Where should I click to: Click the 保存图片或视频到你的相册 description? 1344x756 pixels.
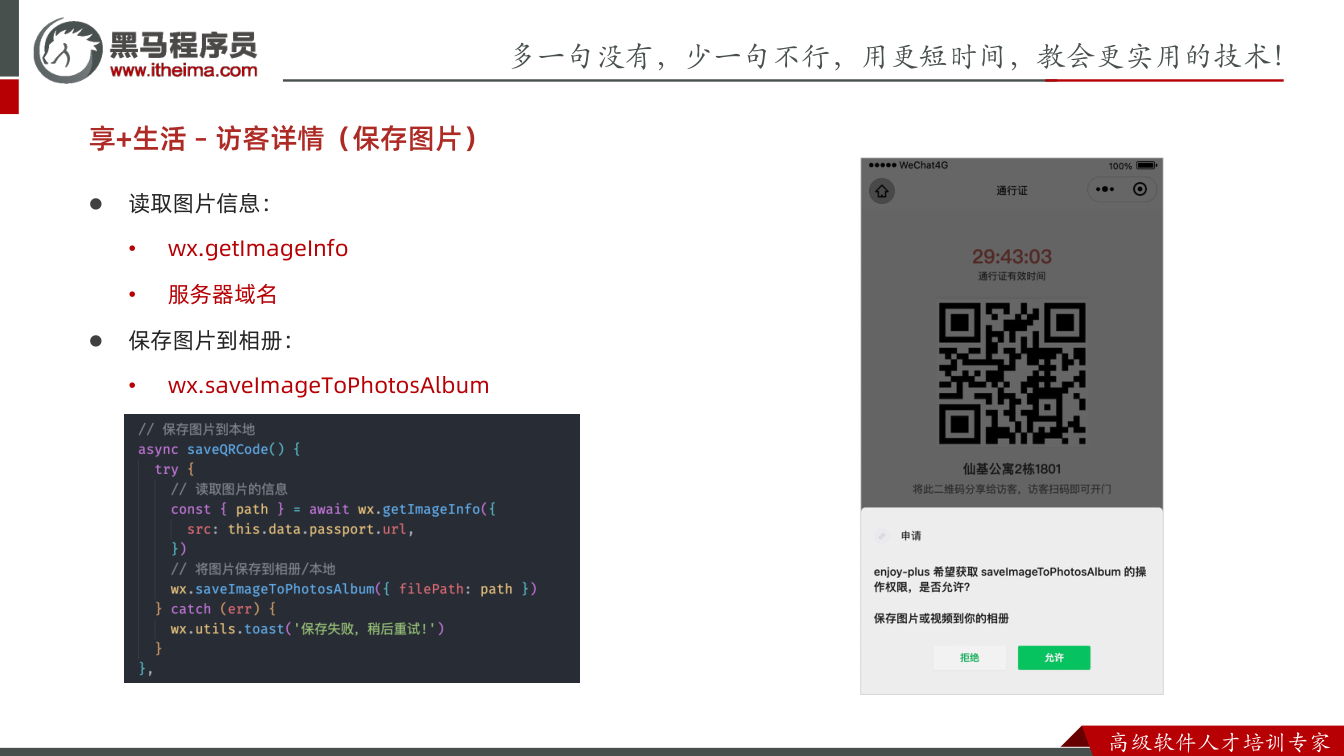click(941, 619)
